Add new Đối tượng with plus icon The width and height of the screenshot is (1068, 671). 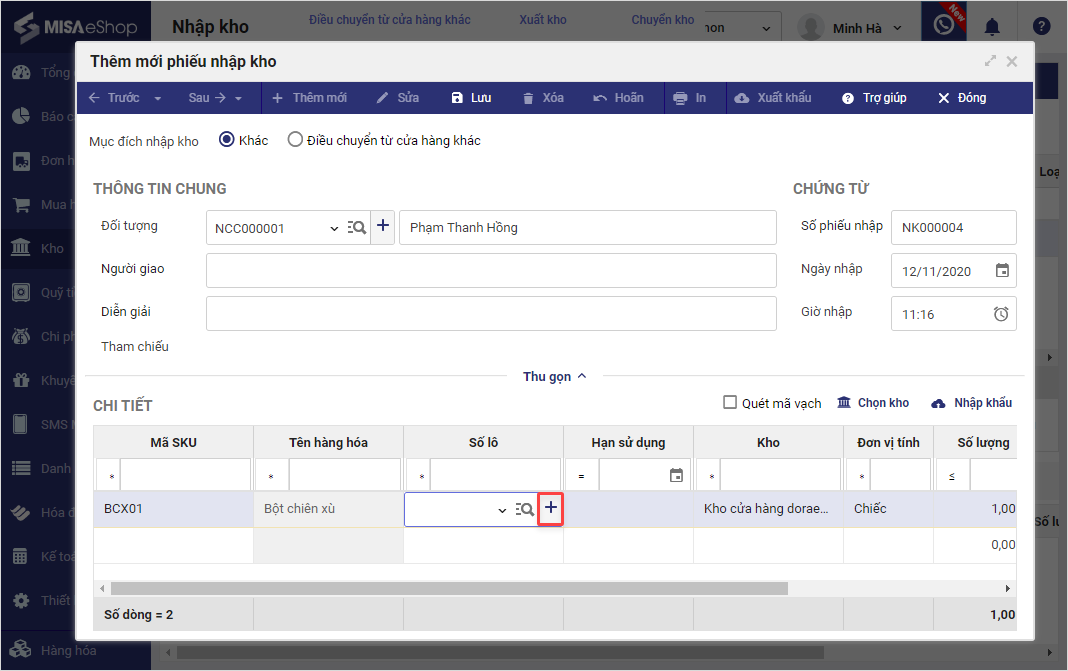tap(383, 225)
